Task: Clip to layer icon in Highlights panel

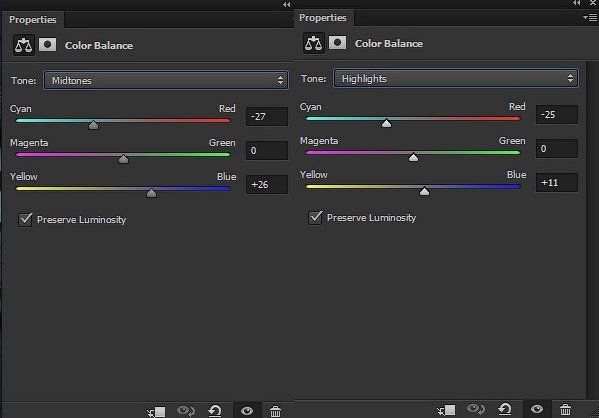Action: coord(447,410)
